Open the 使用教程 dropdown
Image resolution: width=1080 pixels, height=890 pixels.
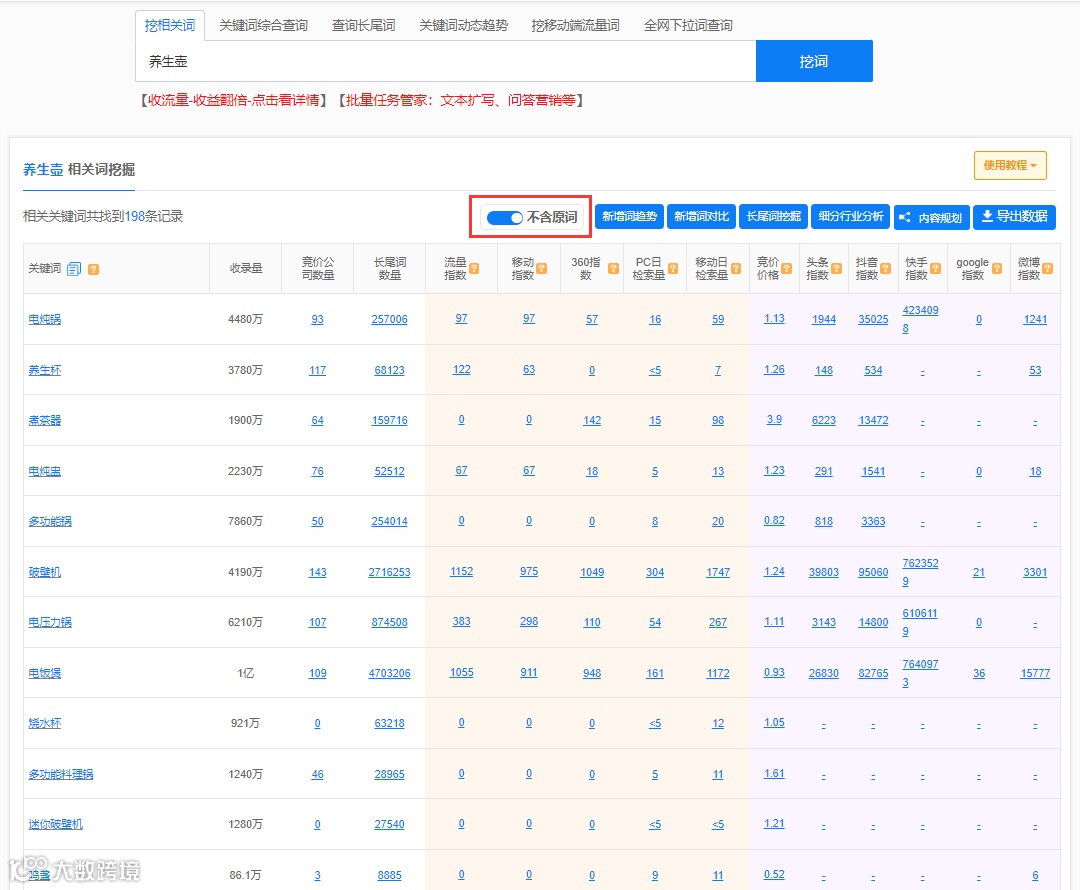[x=1010, y=165]
